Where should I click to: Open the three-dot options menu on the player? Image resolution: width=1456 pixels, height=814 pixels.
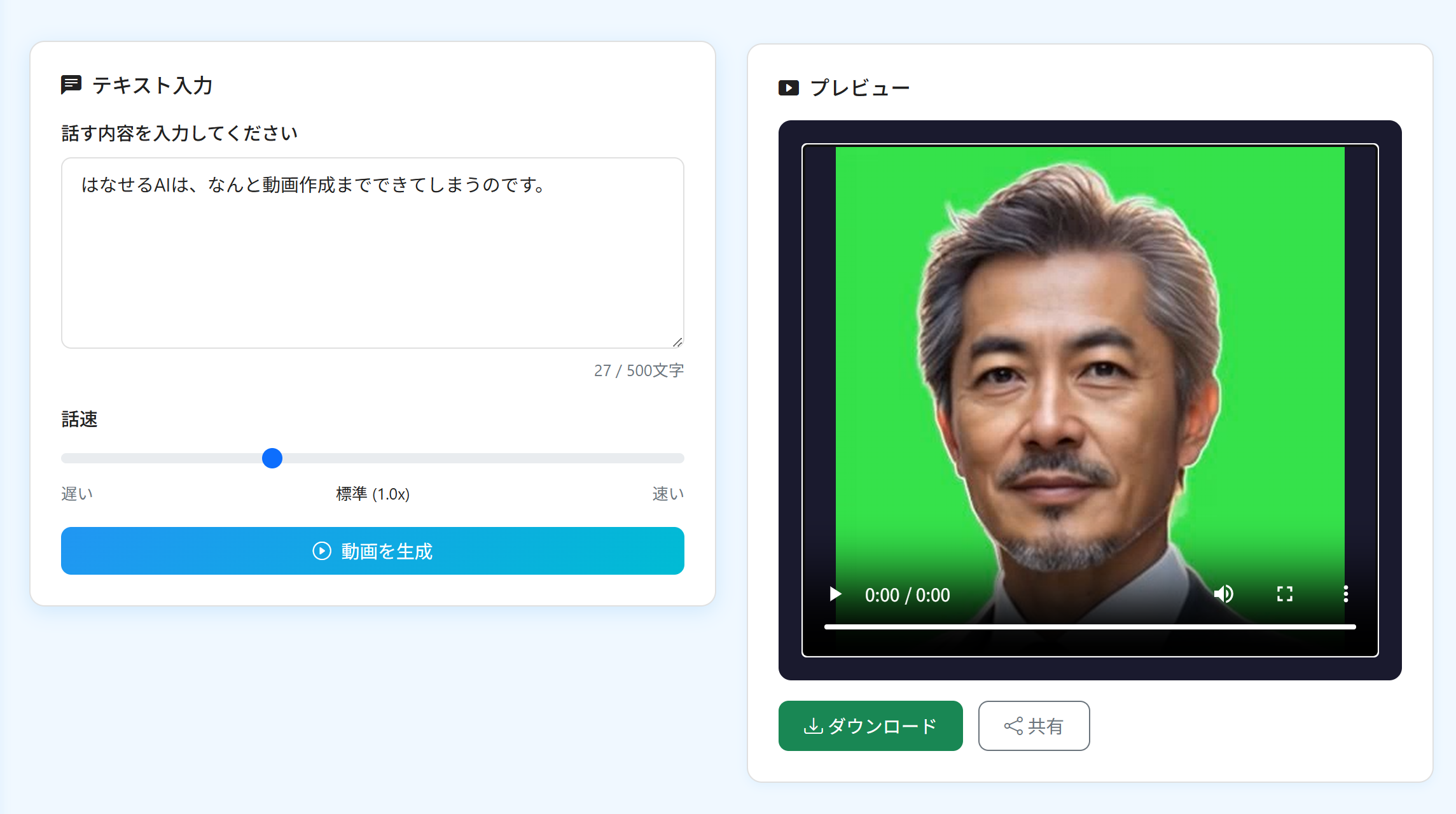coord(1345,594)
